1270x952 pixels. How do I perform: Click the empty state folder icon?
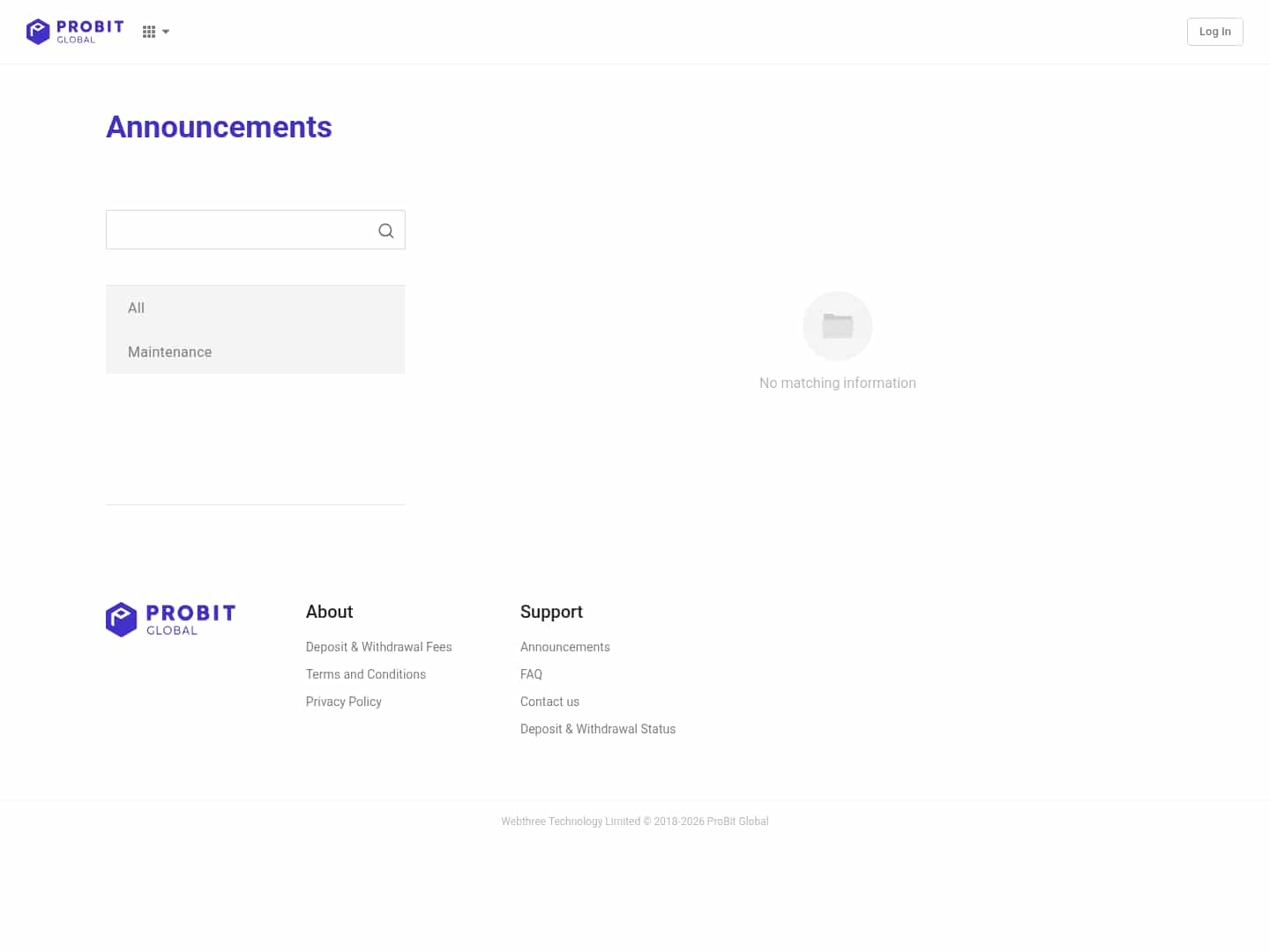(x=837, y=325)
